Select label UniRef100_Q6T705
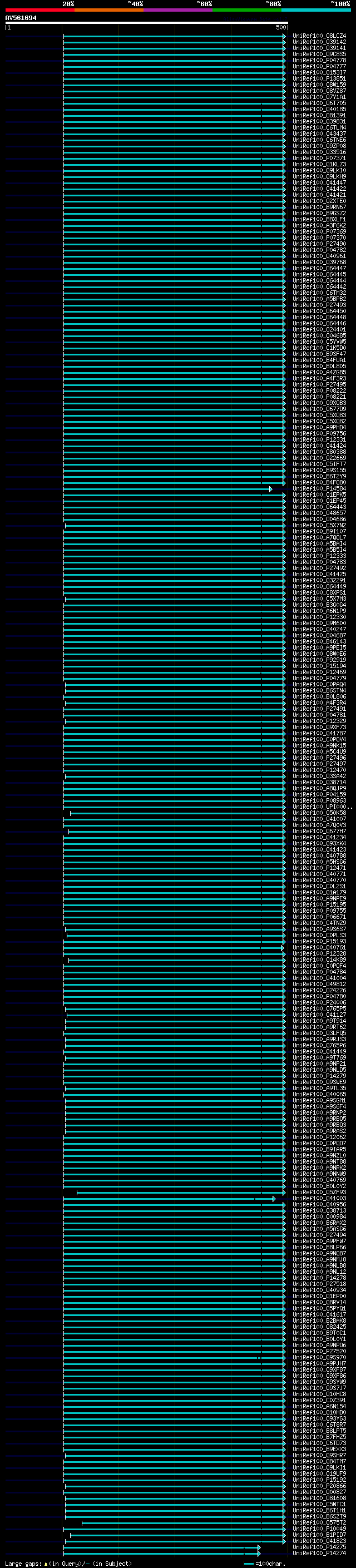356x1568 pixels. (319, 103)
